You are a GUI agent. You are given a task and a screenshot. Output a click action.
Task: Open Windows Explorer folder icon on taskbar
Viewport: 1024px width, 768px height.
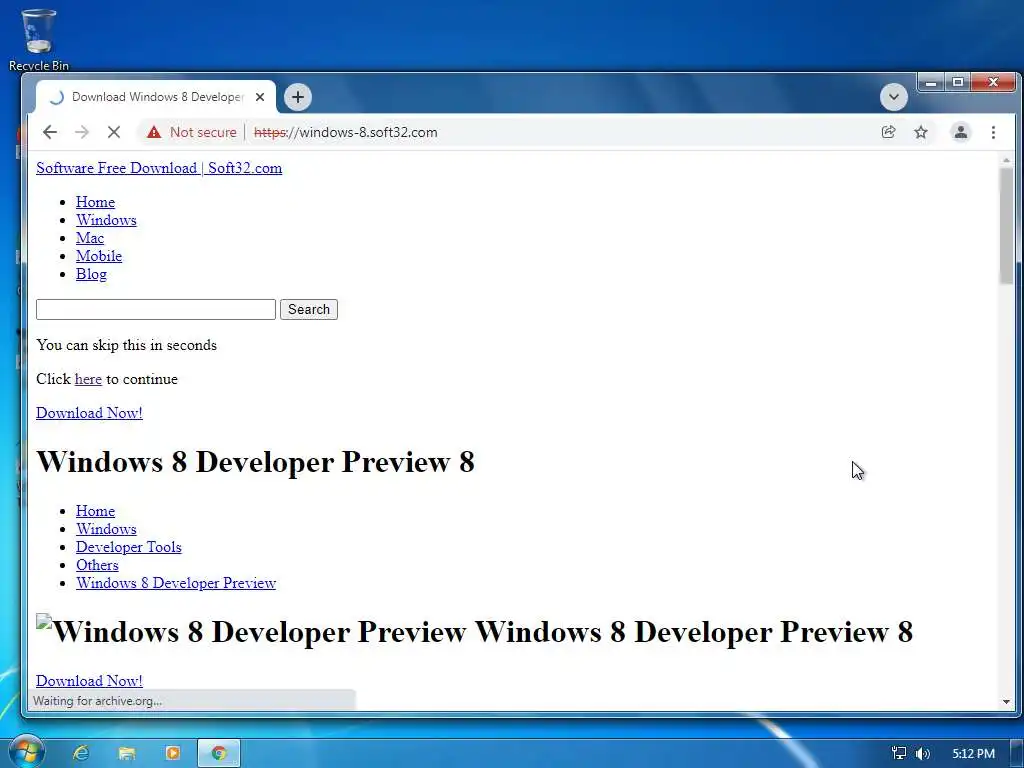coord(127,753)
